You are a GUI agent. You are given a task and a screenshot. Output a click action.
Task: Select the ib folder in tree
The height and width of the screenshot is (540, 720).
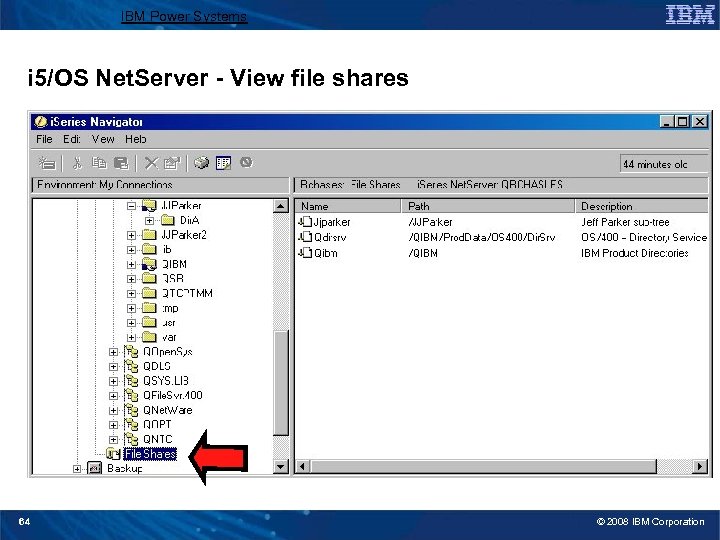(x=167, y=250)
